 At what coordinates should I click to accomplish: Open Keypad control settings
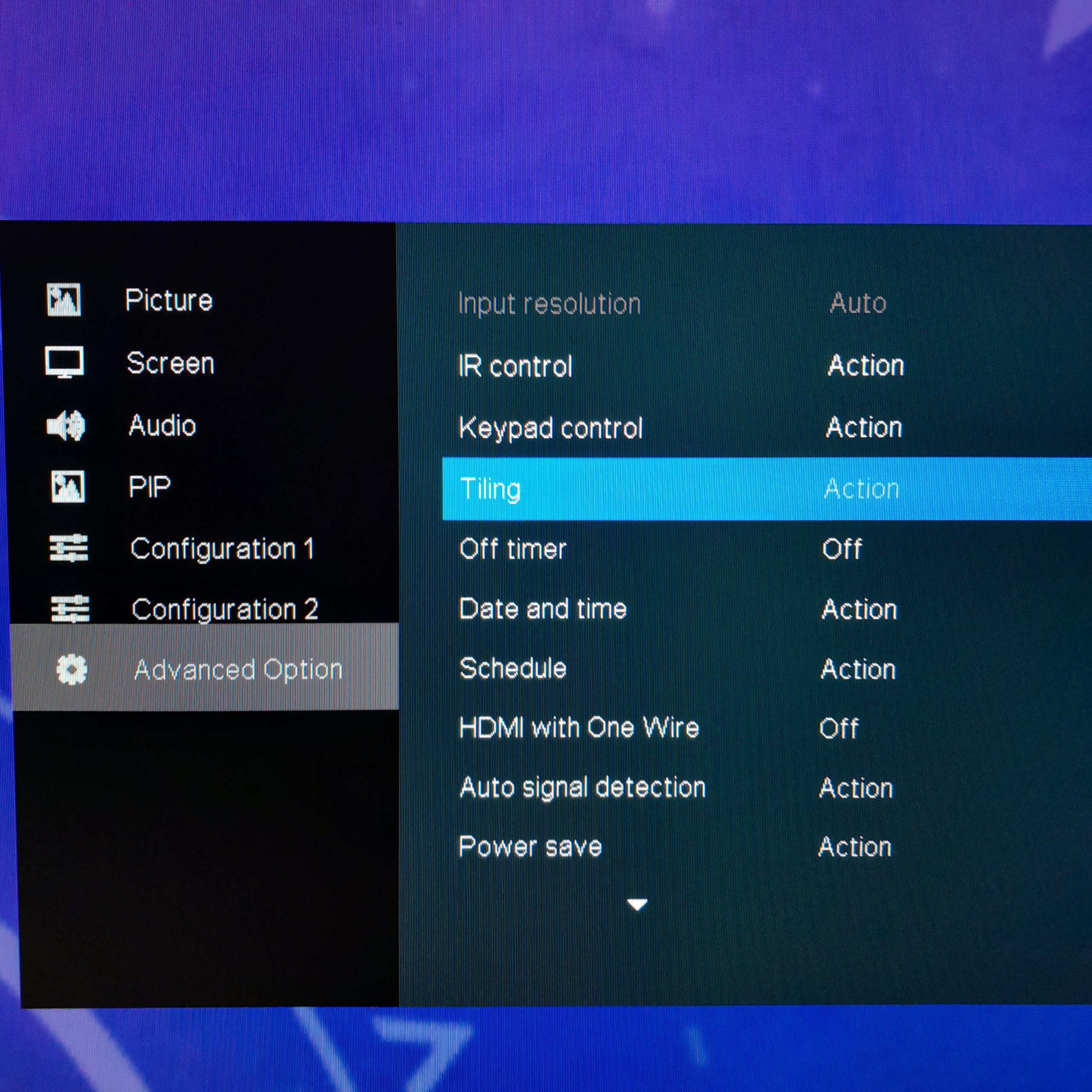tap(551, 428)
